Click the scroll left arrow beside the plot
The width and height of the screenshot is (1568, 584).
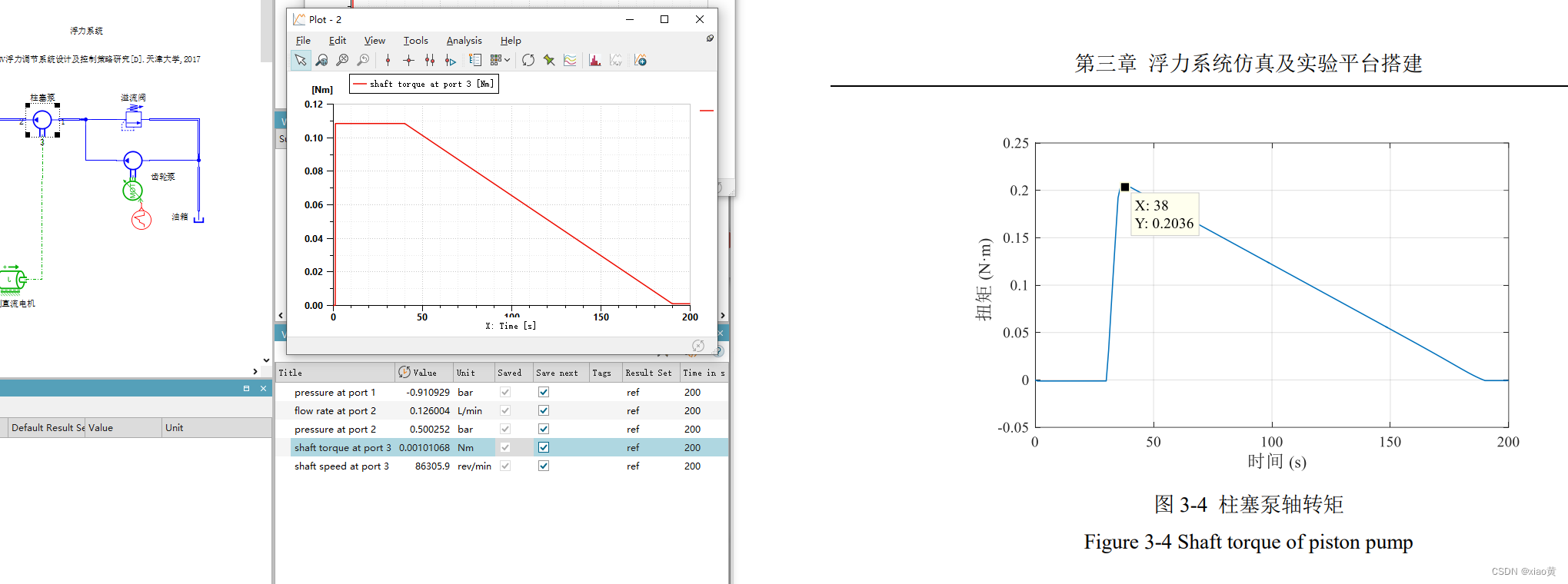(x=281, y=315)
